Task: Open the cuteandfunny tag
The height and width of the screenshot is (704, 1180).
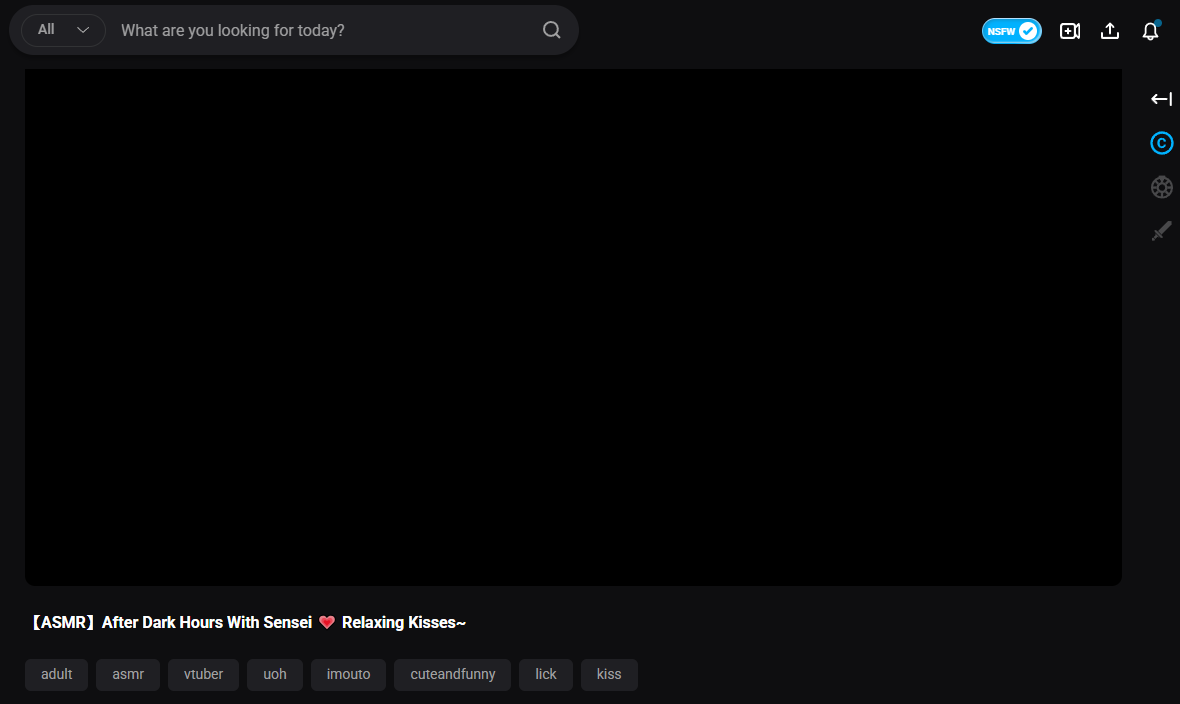Action: click(x=452, y=675)
